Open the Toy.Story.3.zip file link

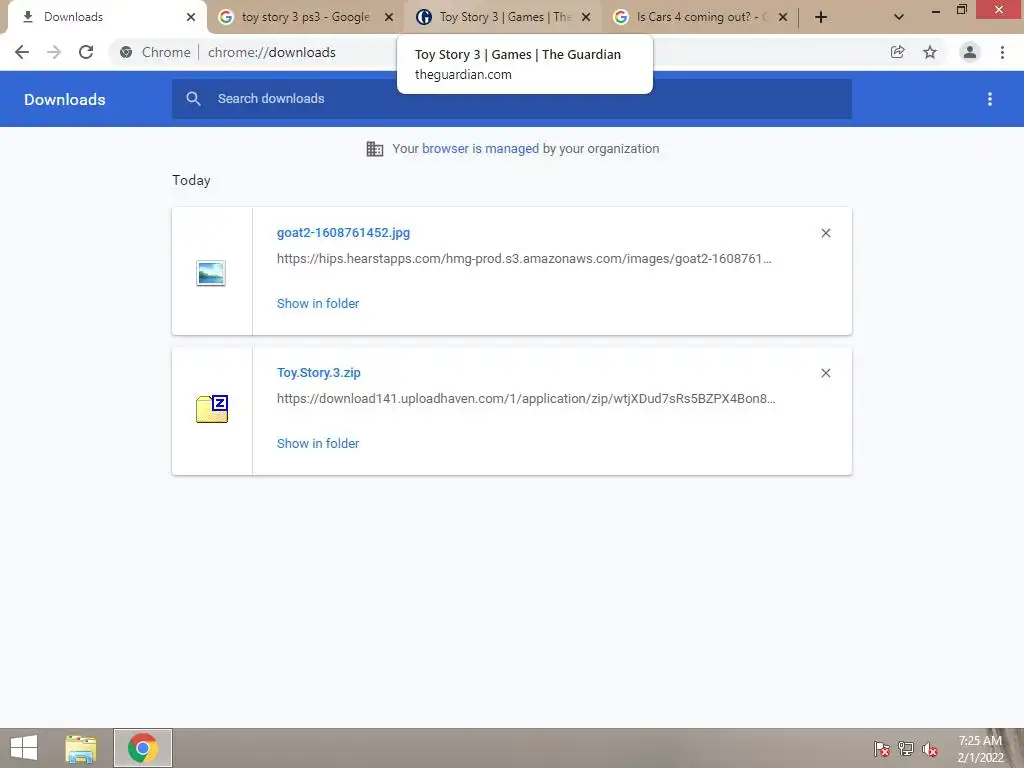[x=319, y=372]
